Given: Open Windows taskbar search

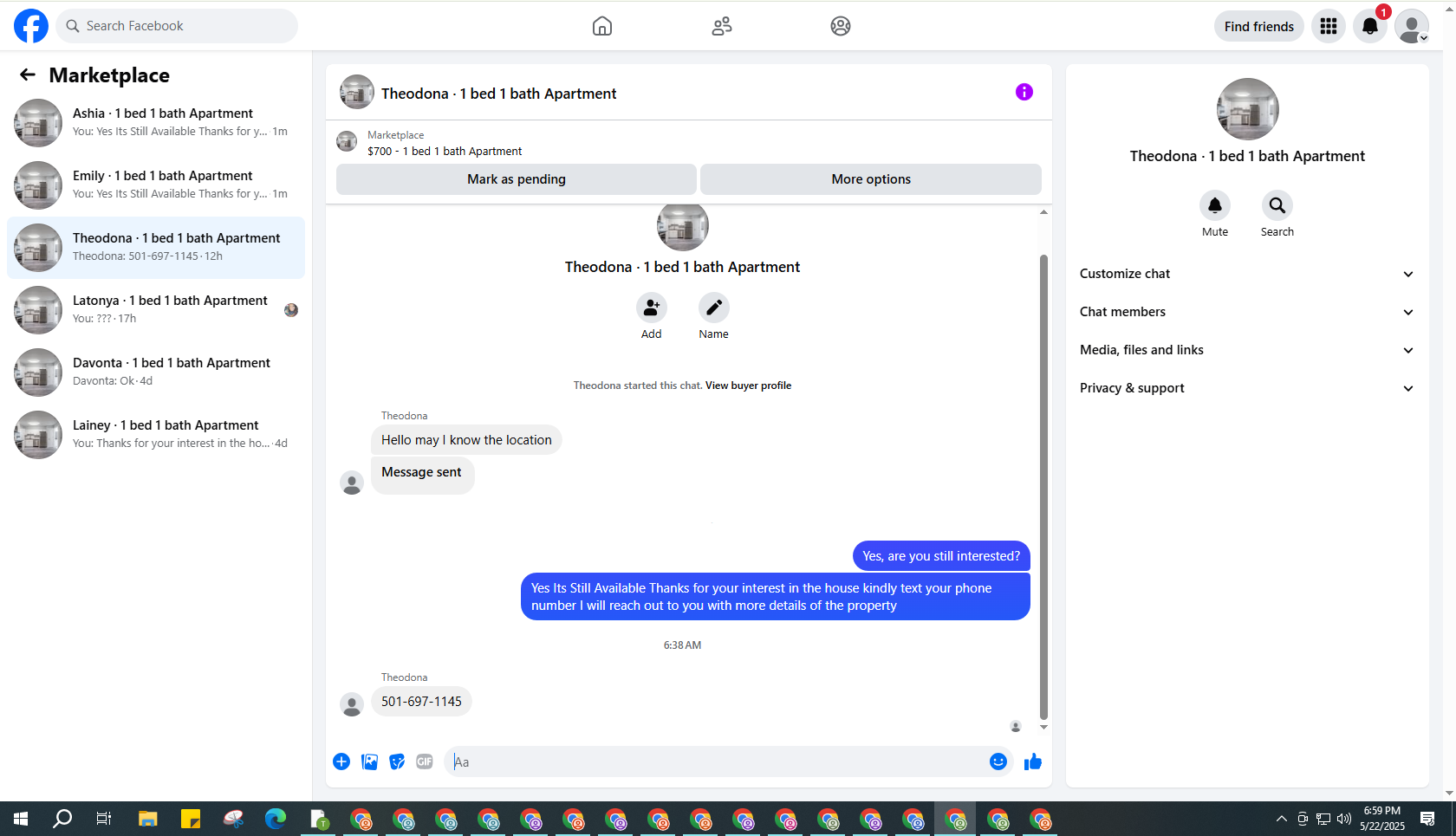Looking at the screenshot, I should point(62,819).
